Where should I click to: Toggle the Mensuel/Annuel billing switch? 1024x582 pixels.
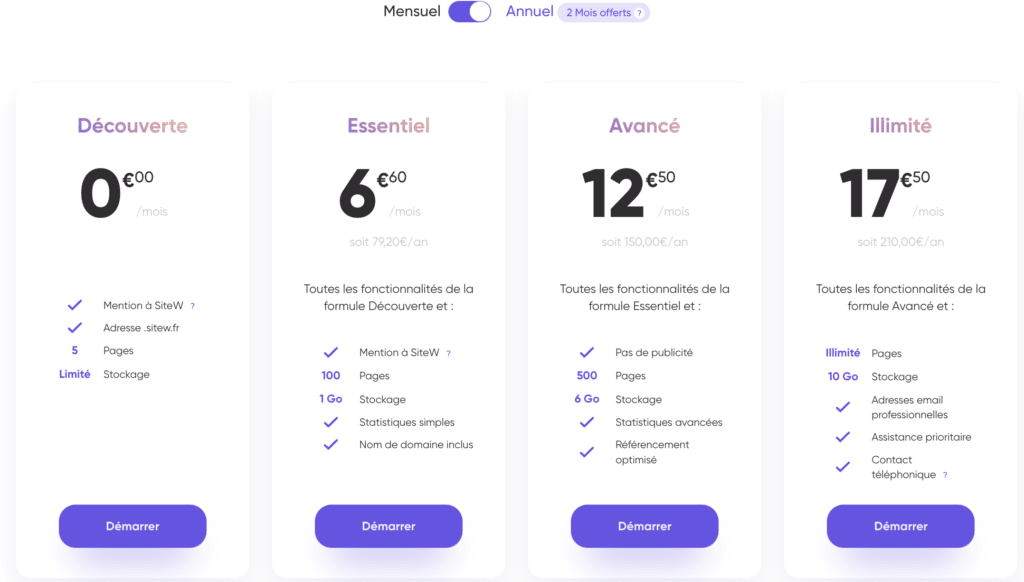pos(470,12)
